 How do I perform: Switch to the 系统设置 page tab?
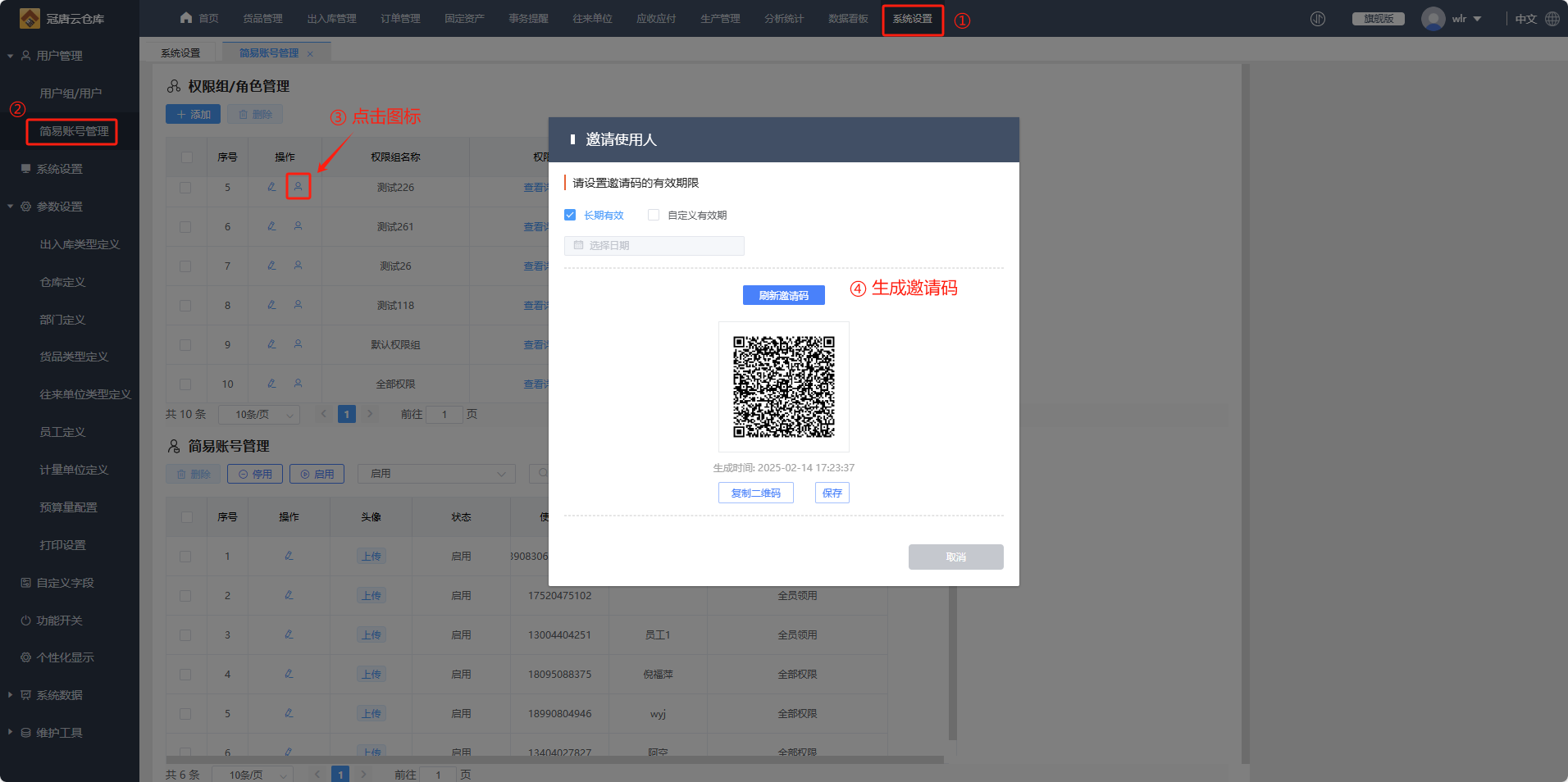point(180,53)
